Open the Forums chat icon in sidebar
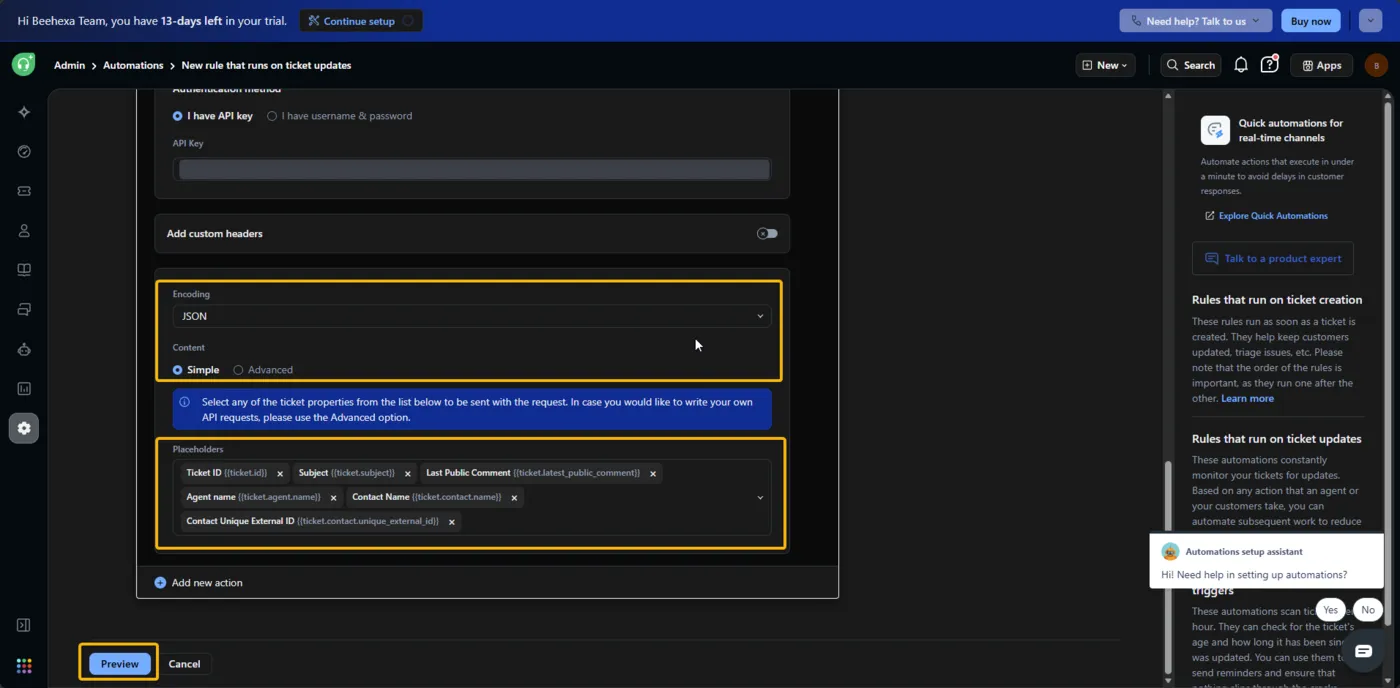 (24, 310)
